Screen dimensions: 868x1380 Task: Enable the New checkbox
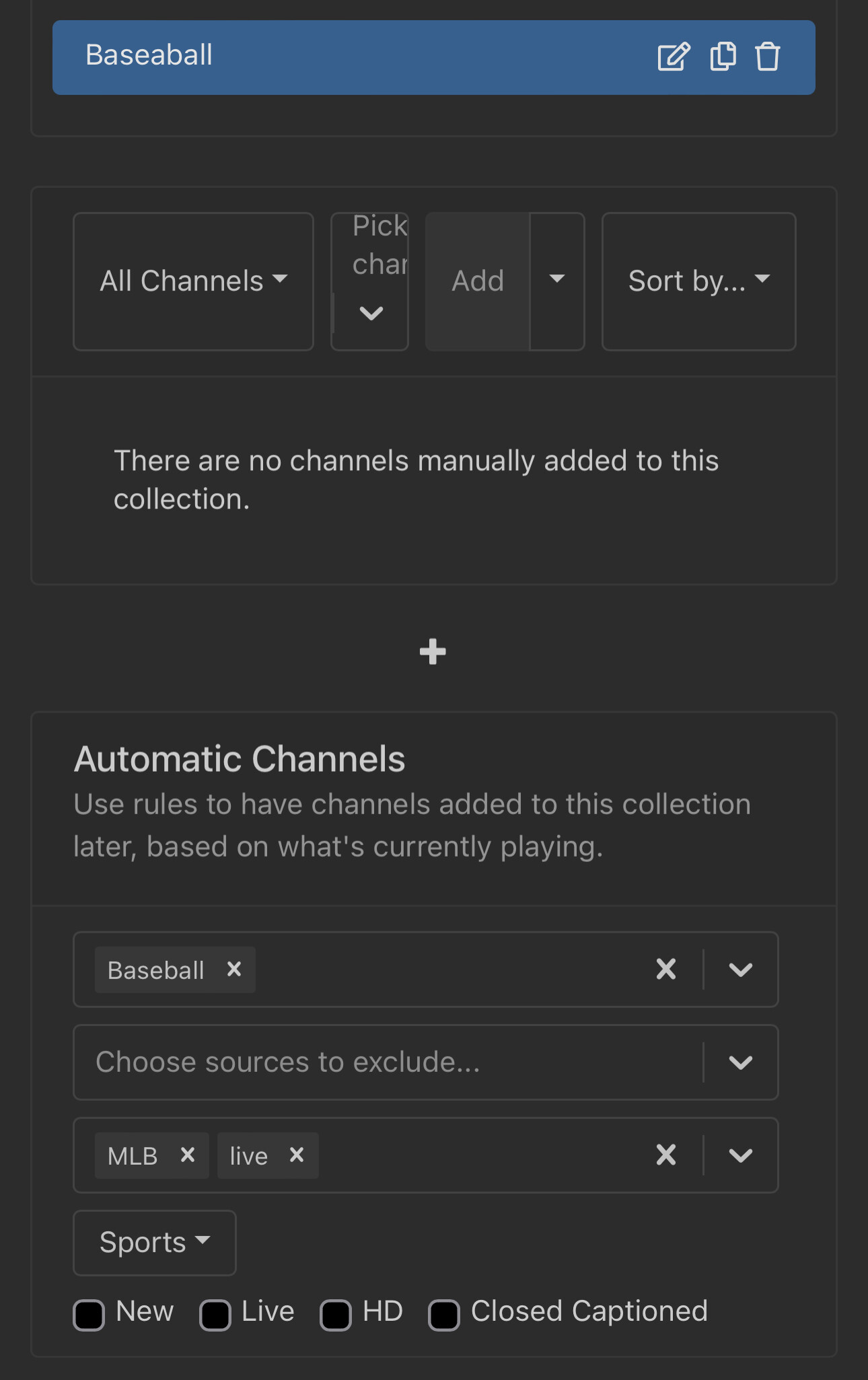pyautogui.click(x=89, y=1315)
